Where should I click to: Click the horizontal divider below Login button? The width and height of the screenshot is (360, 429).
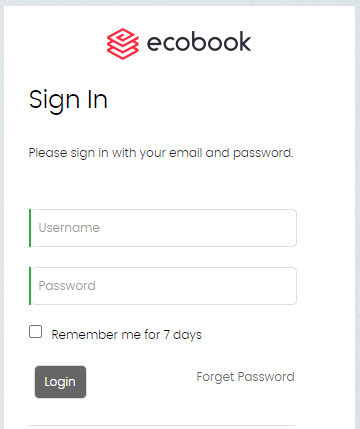[x=162, y=425]
